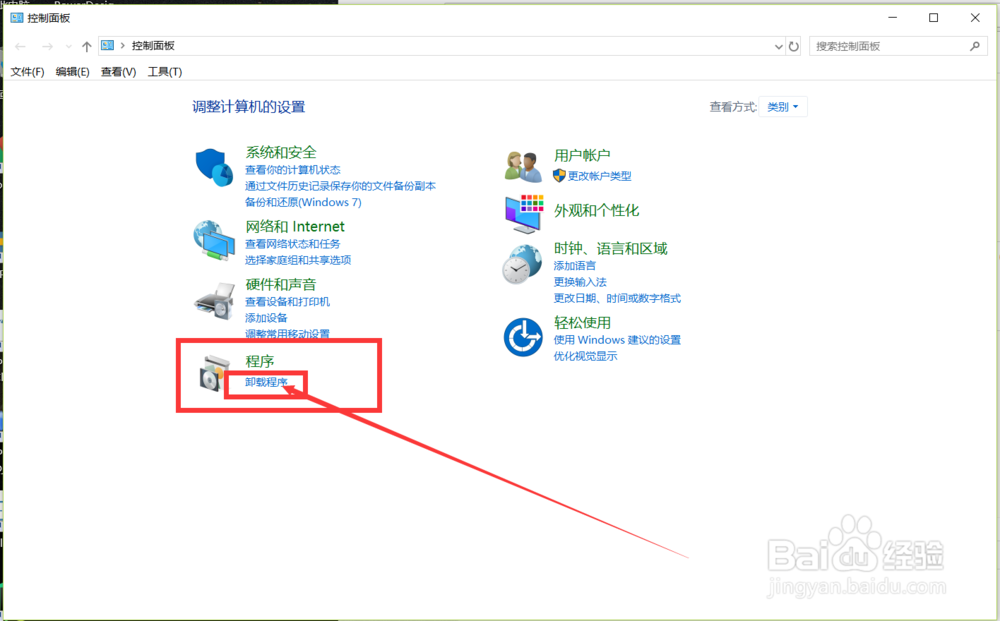Click 查看你的计算机状态 link

coord(293,170)
